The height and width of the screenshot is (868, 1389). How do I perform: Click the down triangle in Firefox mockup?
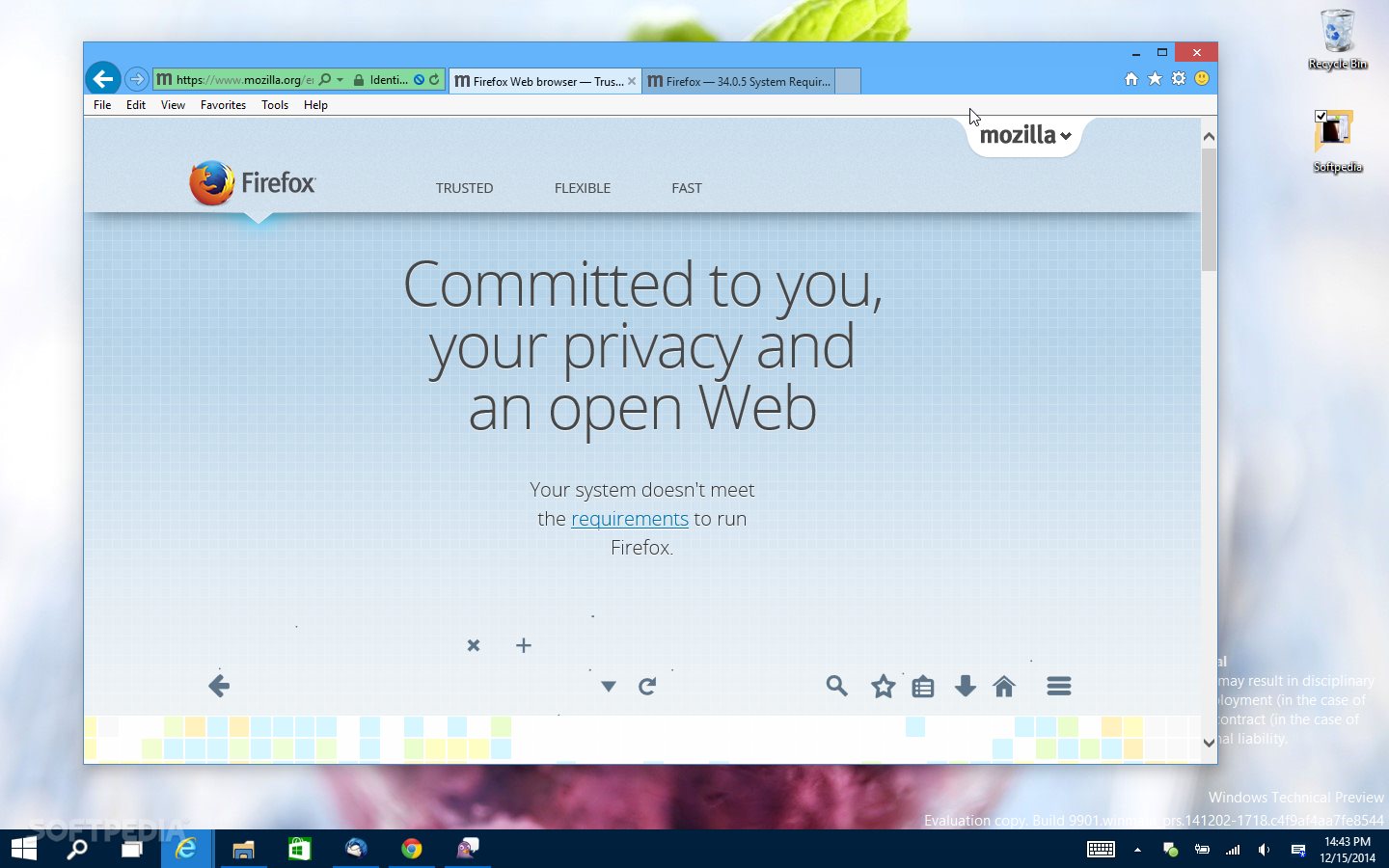point(609,687)
